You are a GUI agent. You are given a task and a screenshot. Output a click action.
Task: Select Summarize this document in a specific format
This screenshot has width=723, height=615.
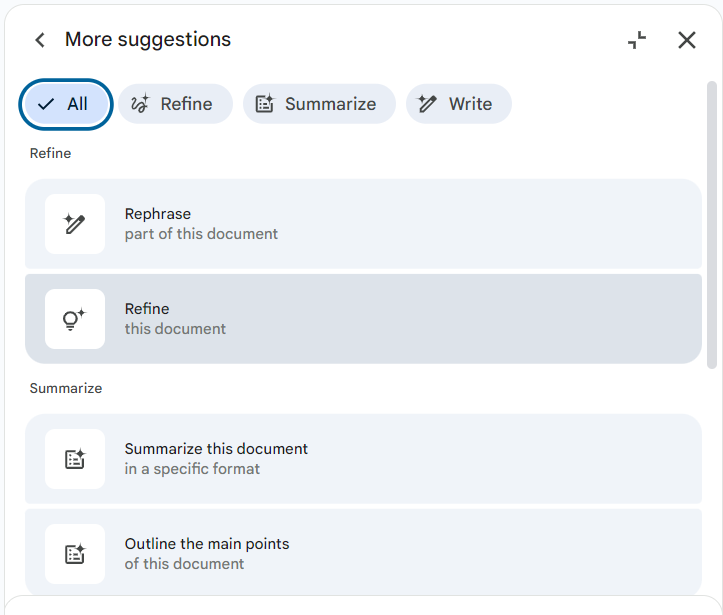point(363,459)
